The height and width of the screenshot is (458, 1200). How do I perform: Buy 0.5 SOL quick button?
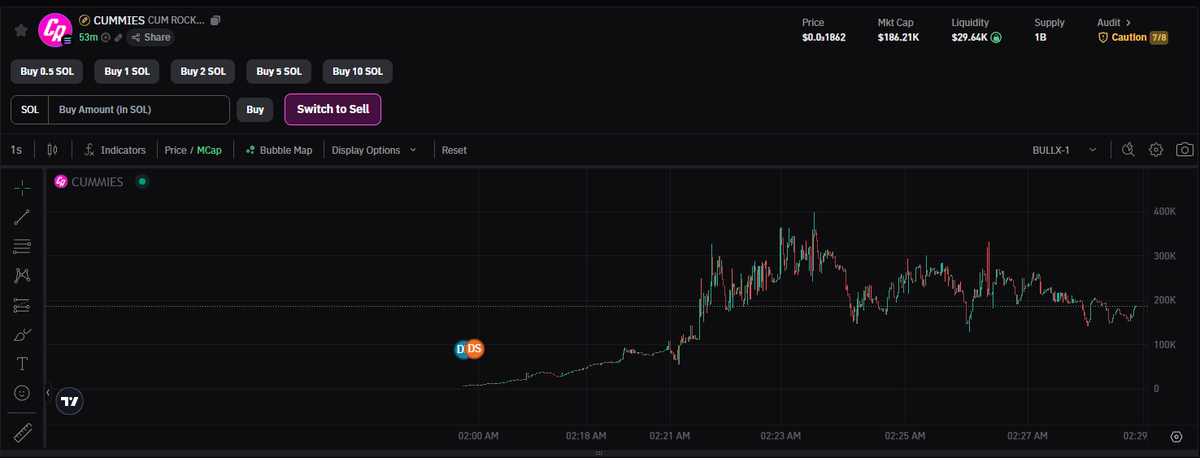click(x=48, y=71)
